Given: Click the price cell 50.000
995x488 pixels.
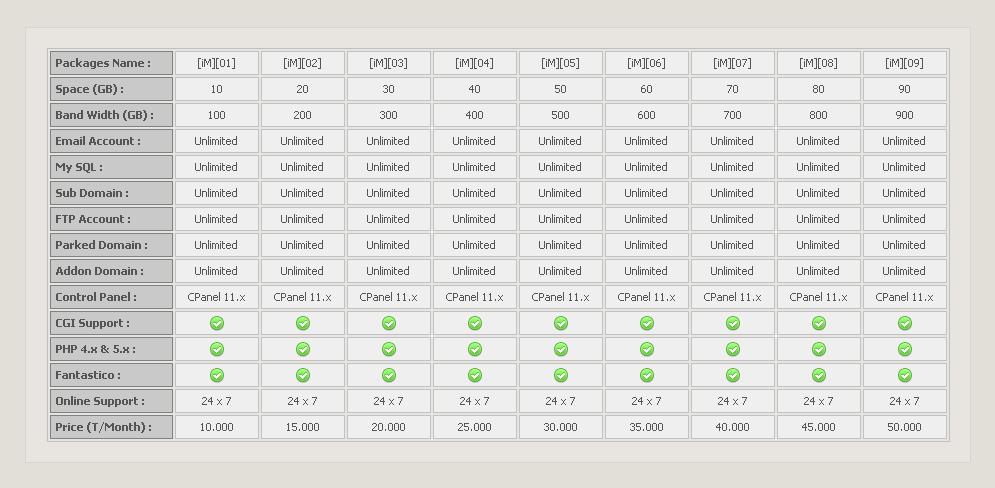Looking at the screenshot, I should tap(905, 427).
